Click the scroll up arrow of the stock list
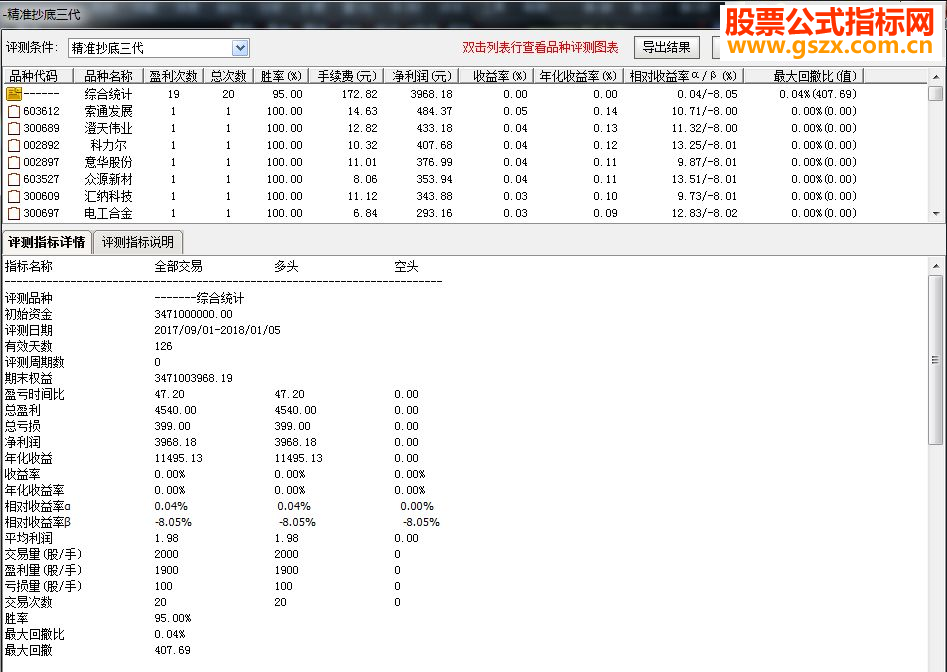 (x=936, y=77)
